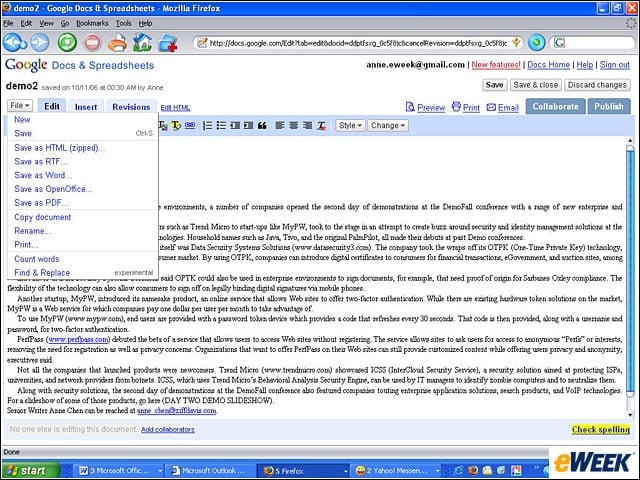The image size is (640, 480).
Task: Click Add collaborators link
Action: (168, 429)
